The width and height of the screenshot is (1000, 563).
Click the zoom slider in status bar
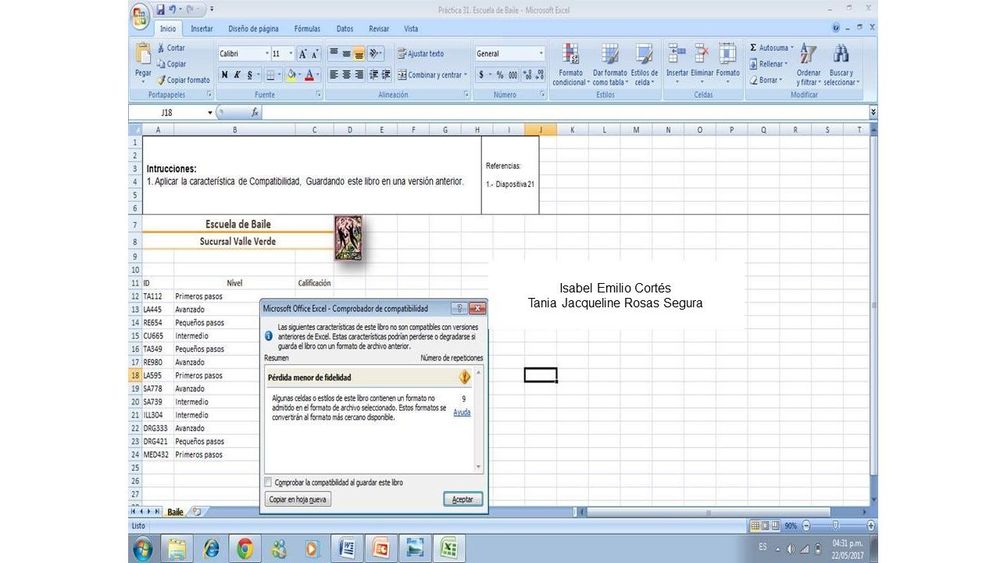[835, 525]
